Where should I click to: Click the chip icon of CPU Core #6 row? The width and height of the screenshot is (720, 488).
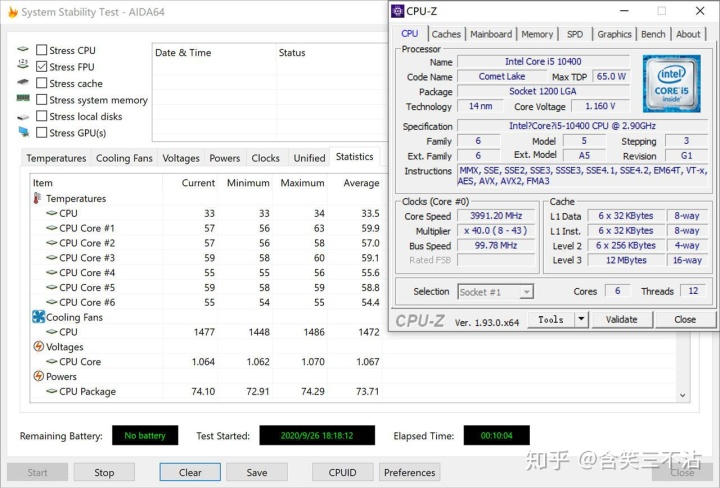click(x=52, y=302)
